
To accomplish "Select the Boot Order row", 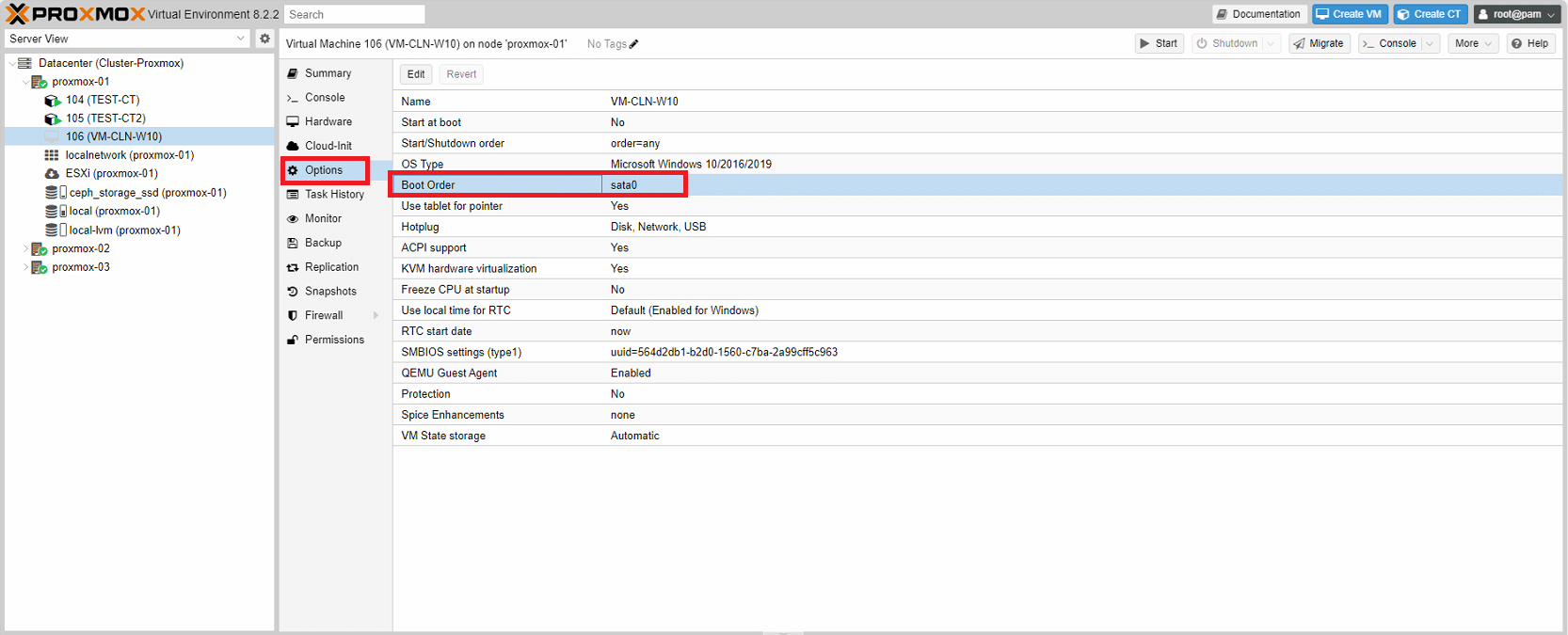I will (x=978, y=185).
